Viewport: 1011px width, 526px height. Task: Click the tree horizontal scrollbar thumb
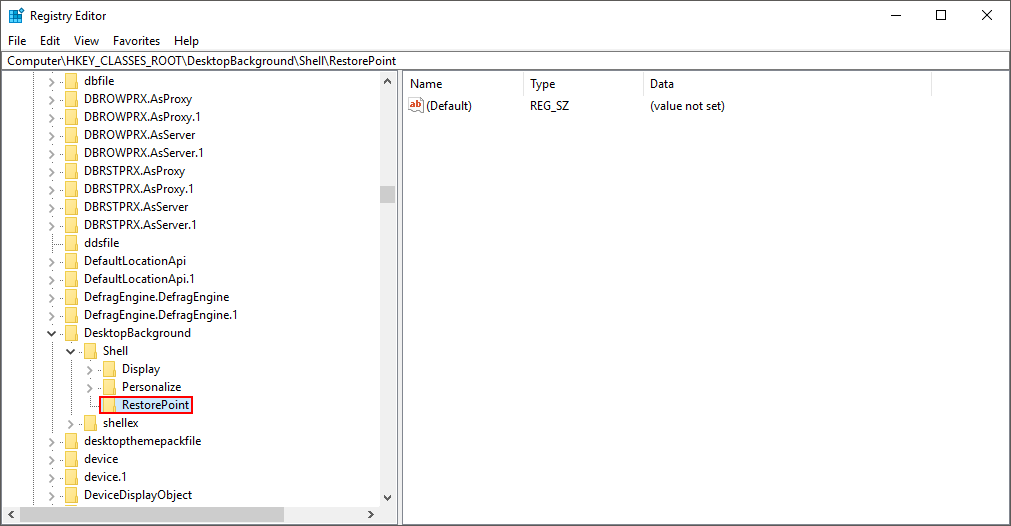(152, 514)
